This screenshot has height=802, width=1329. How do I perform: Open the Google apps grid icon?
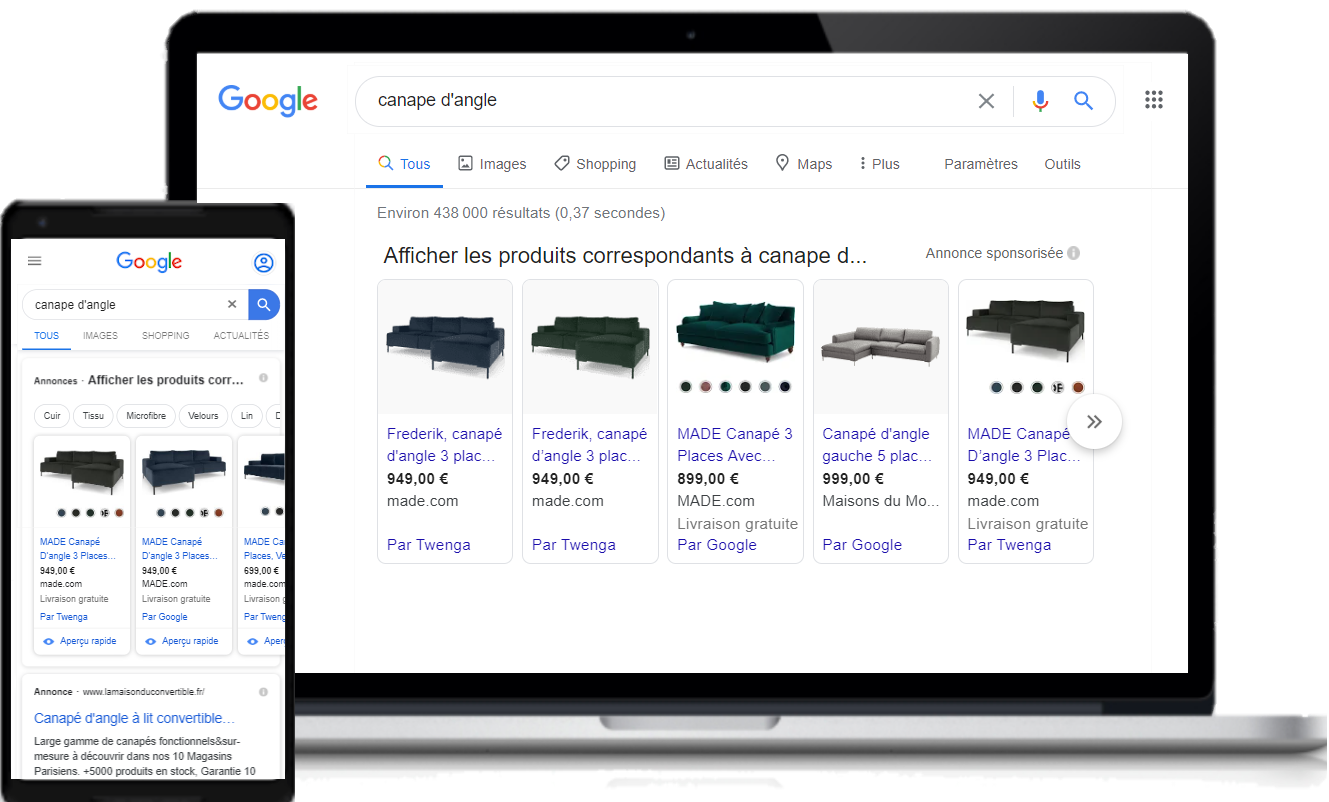click(x=1154, y=100)
